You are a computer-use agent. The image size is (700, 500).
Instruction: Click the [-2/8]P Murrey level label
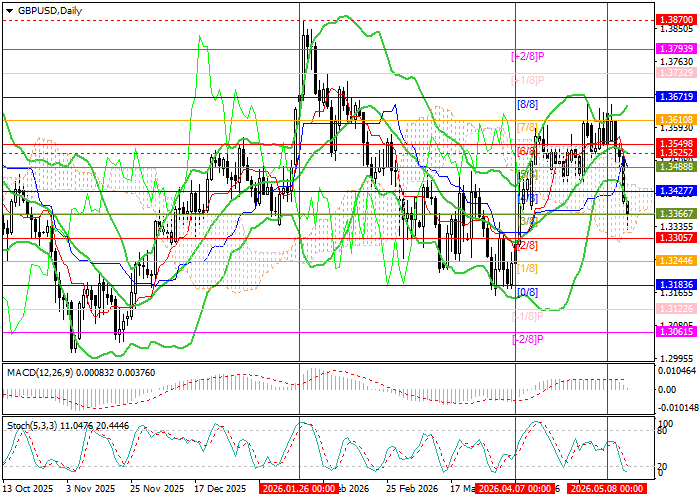click(x=528, y=339)
